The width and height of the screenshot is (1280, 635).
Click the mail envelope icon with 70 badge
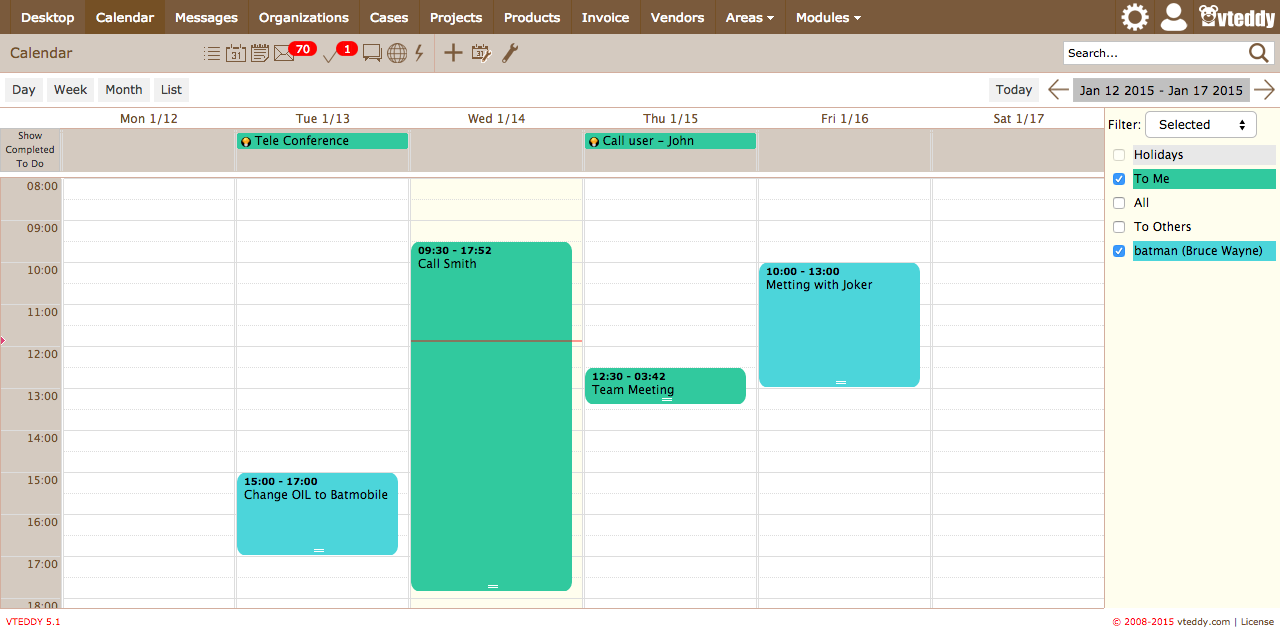284,54
